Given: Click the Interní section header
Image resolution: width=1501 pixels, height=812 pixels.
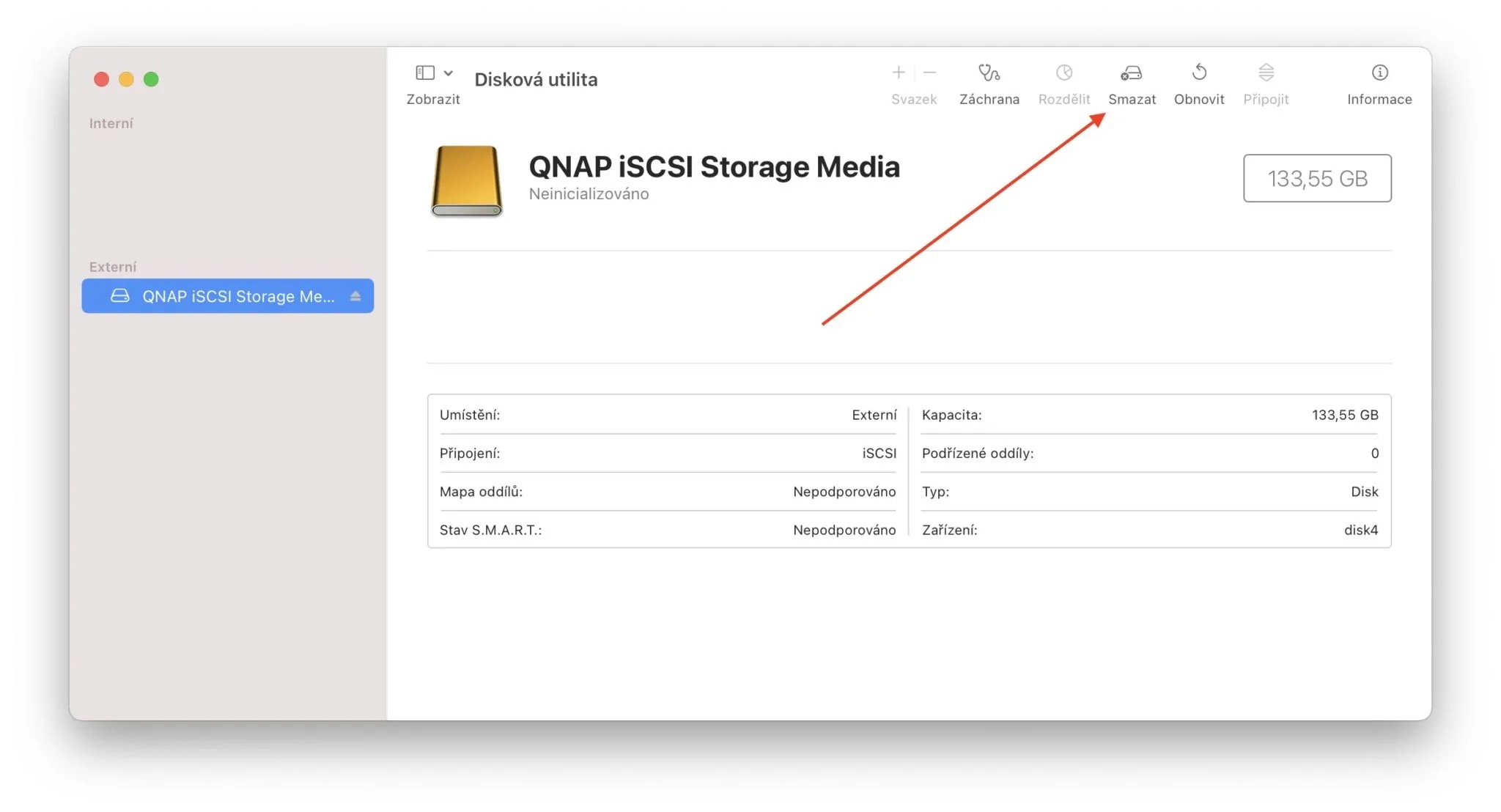Looking at the screenshot, I should 111,123.
